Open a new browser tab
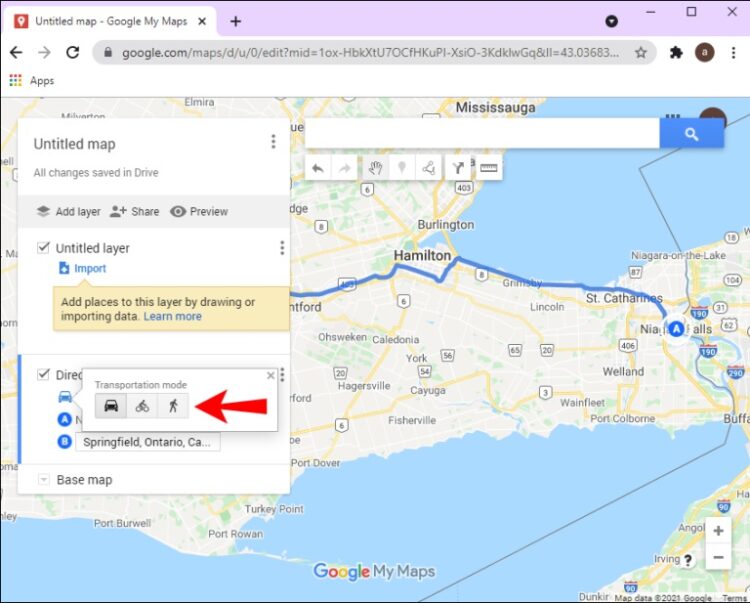750x603 pixels. (235, 21)
